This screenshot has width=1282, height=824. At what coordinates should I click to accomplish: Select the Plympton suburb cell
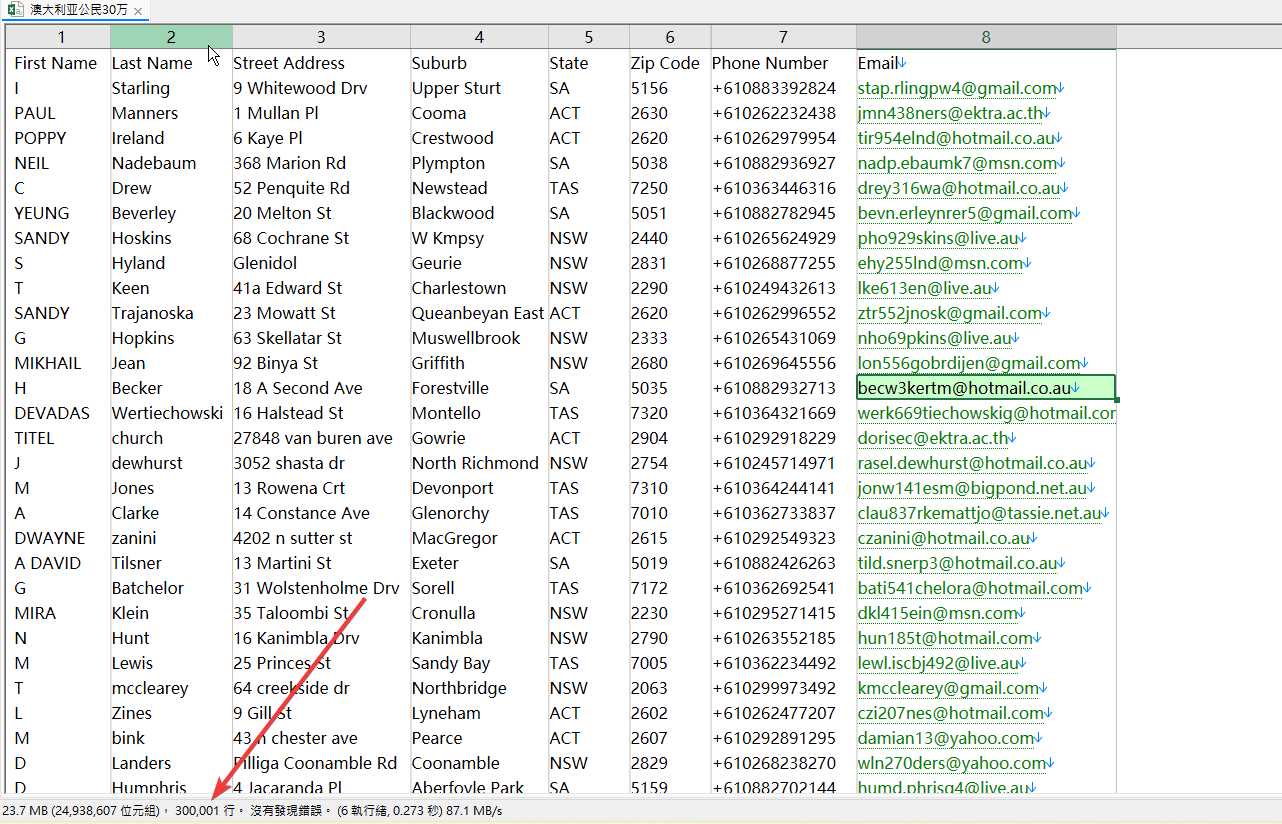click(x=479, y=163)
